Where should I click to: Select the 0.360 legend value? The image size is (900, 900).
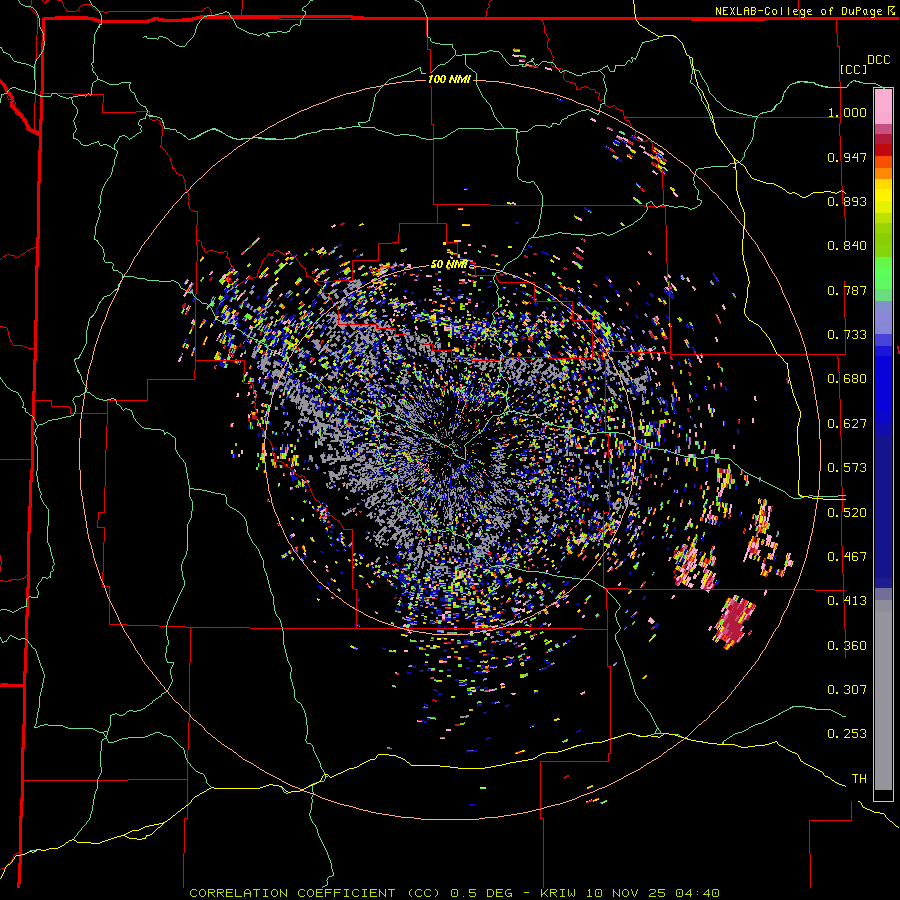[x=847, y=646]
